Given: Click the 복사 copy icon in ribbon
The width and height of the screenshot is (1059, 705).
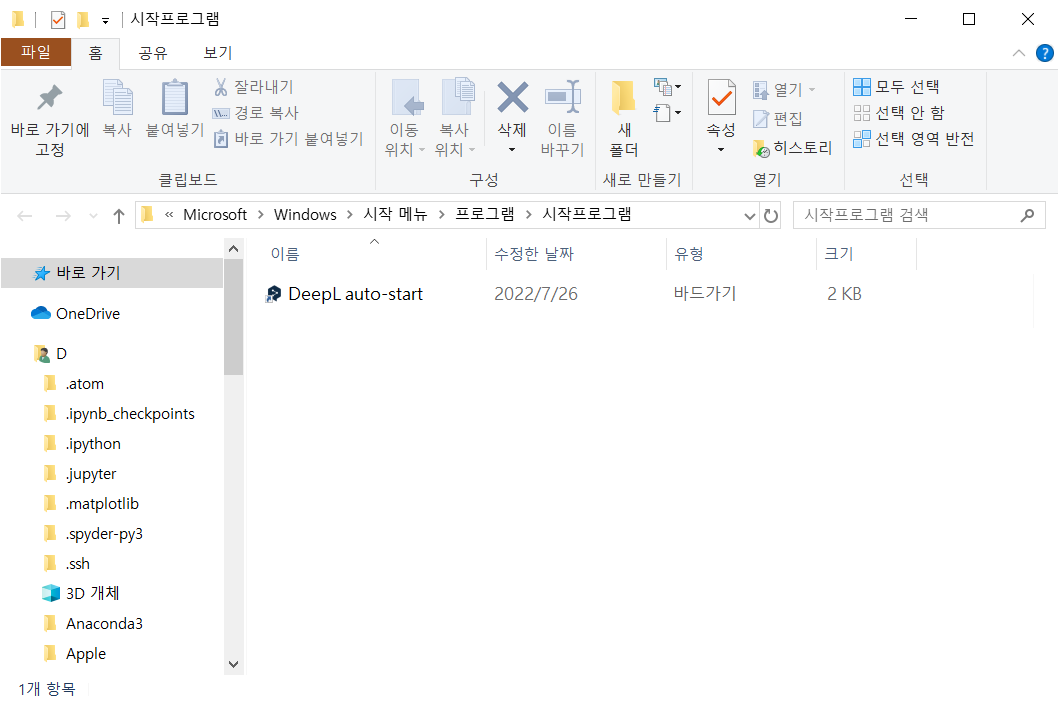Looking at the screenshot, I should (x=117, y=98).
